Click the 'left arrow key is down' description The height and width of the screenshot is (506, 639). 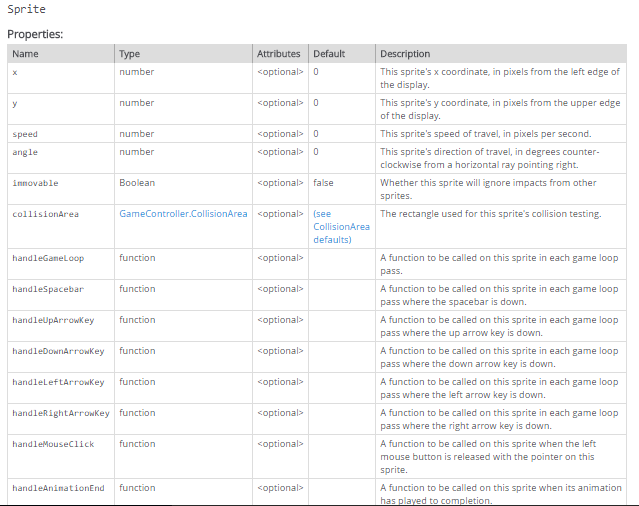[499, 388]
